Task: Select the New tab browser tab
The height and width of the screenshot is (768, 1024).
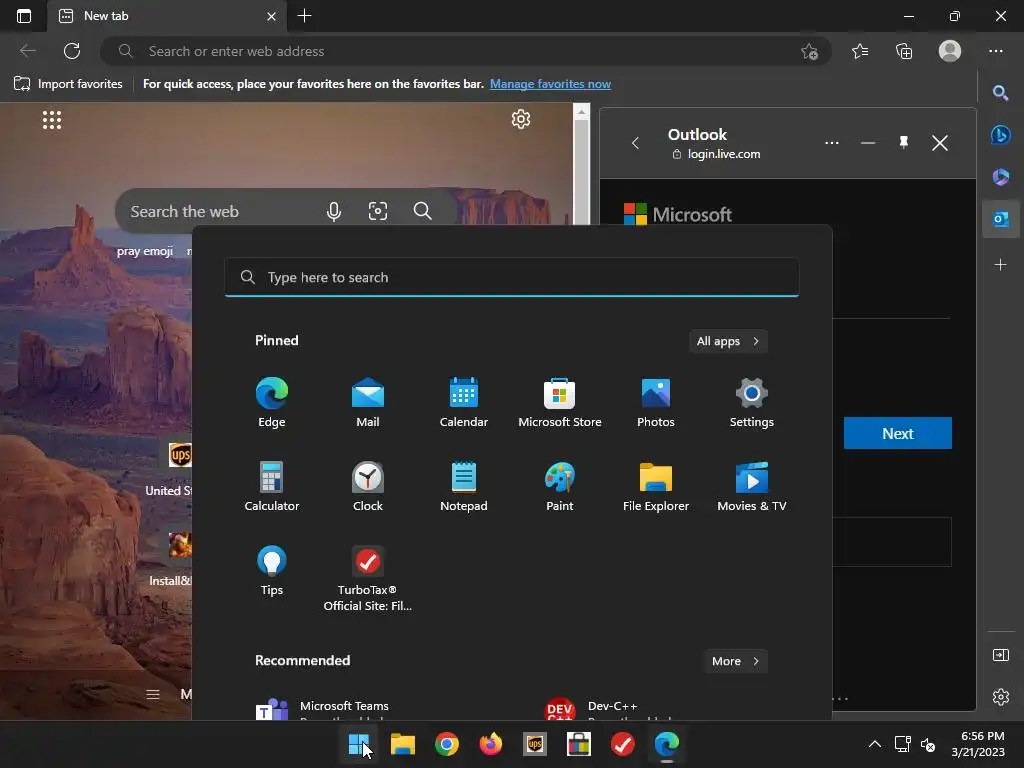Action: pyautogui.click(x=167, y=16)
